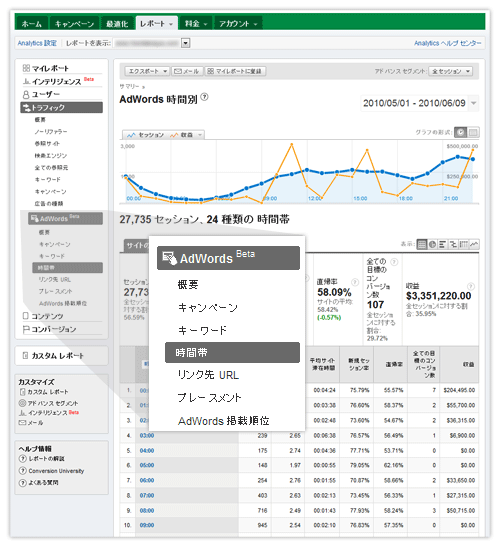Select the Reports (レポート) tab
This screenshot has width=500, height=547.
(x=156, y=23)
